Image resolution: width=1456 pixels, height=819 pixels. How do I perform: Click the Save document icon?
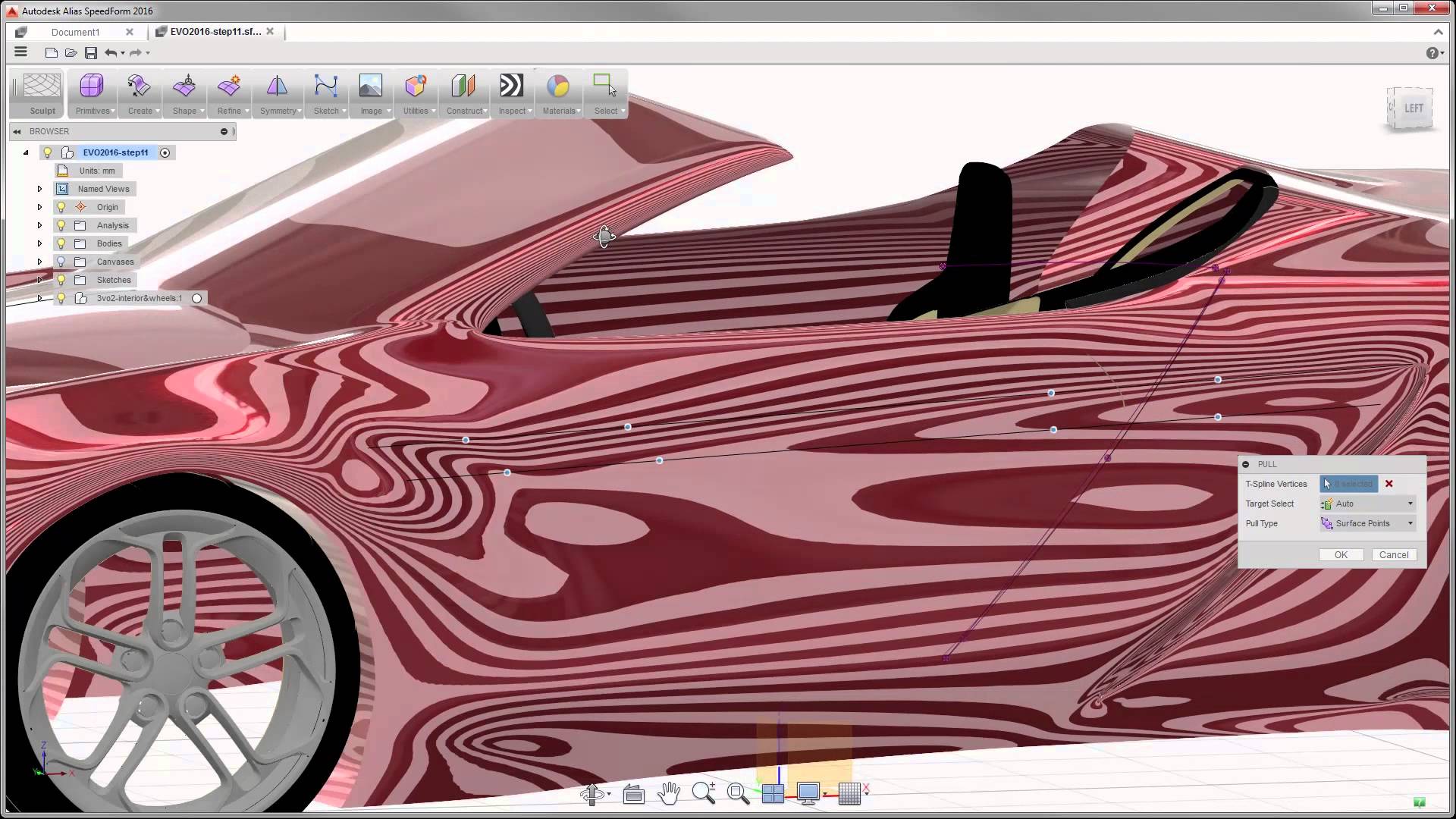pos(91,53)
